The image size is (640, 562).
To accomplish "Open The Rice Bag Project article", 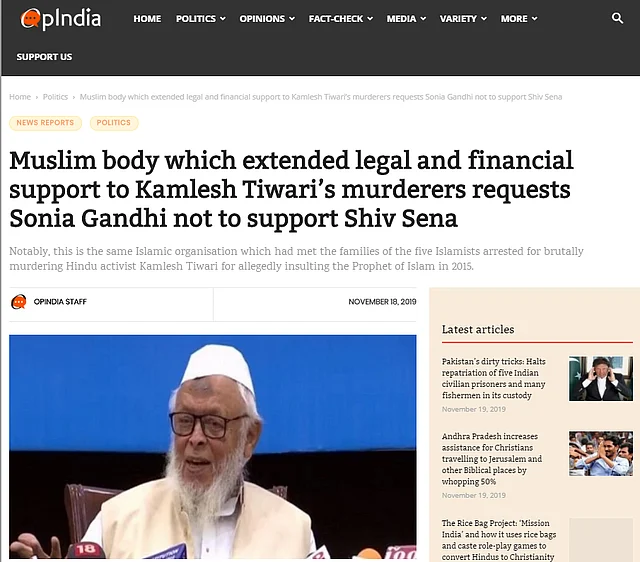I will pos(499,540).
